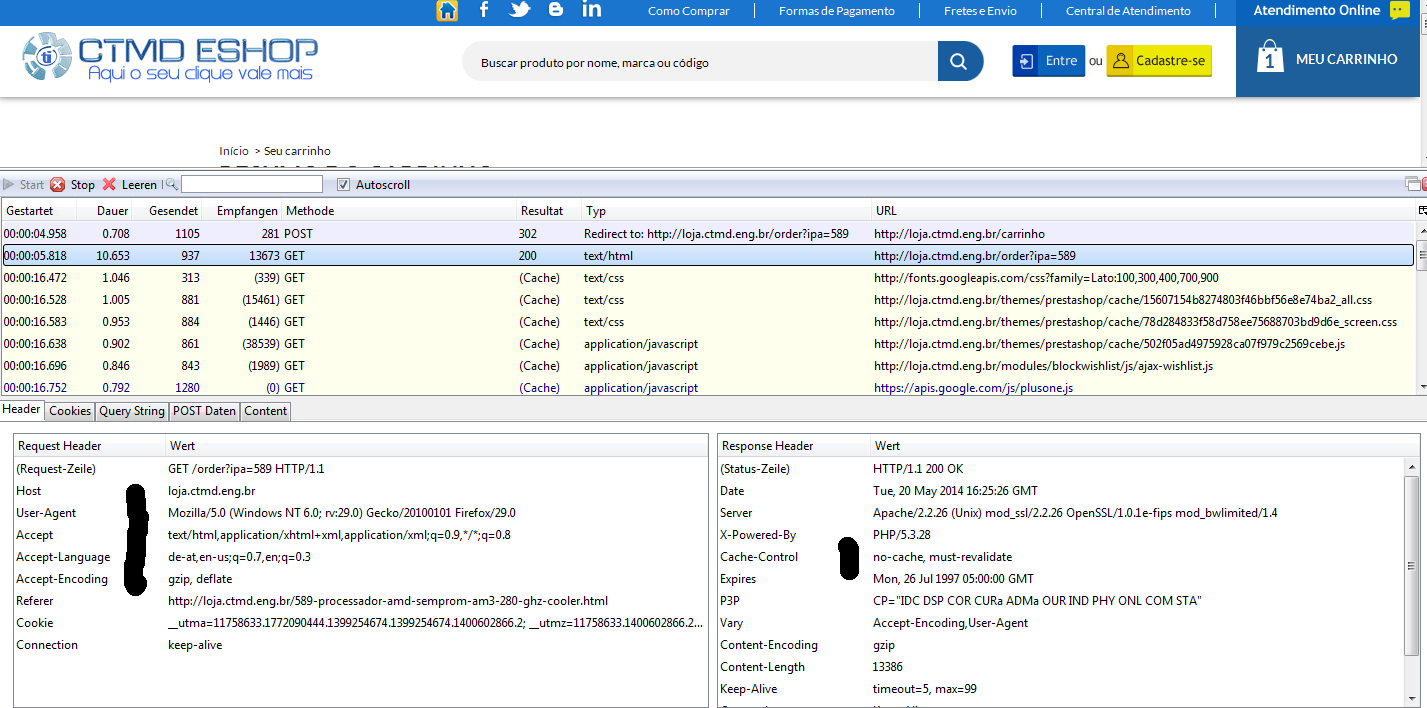Screen dimensions: 1427x708
Task: Clear the log with Leeren icon
Action: point(110,184)
